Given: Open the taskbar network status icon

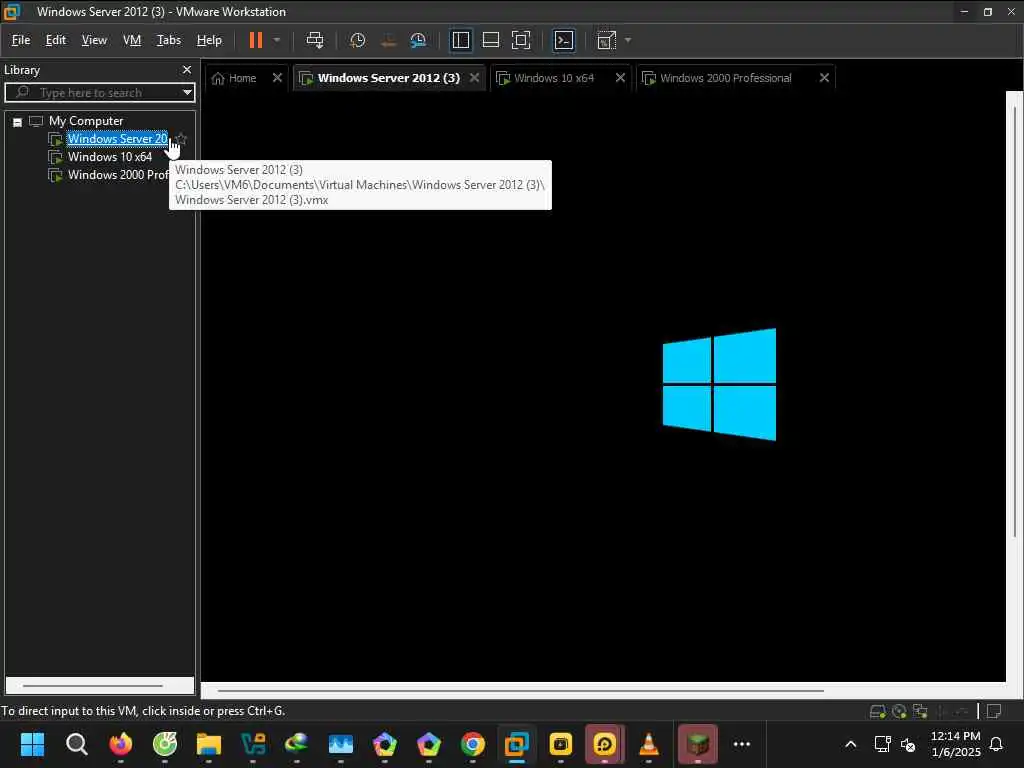Looking at the screenshot, I should pos(883,744).
